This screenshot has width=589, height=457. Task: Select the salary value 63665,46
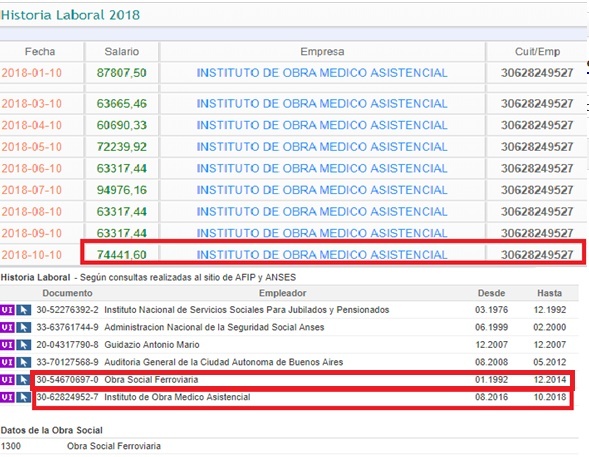pyautogui.click(x=122, y=104)
